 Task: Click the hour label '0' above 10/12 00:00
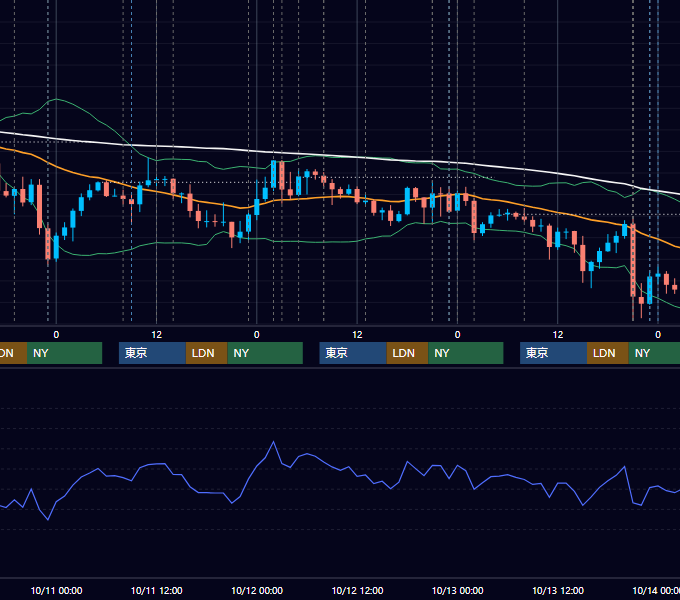(257, 335)
